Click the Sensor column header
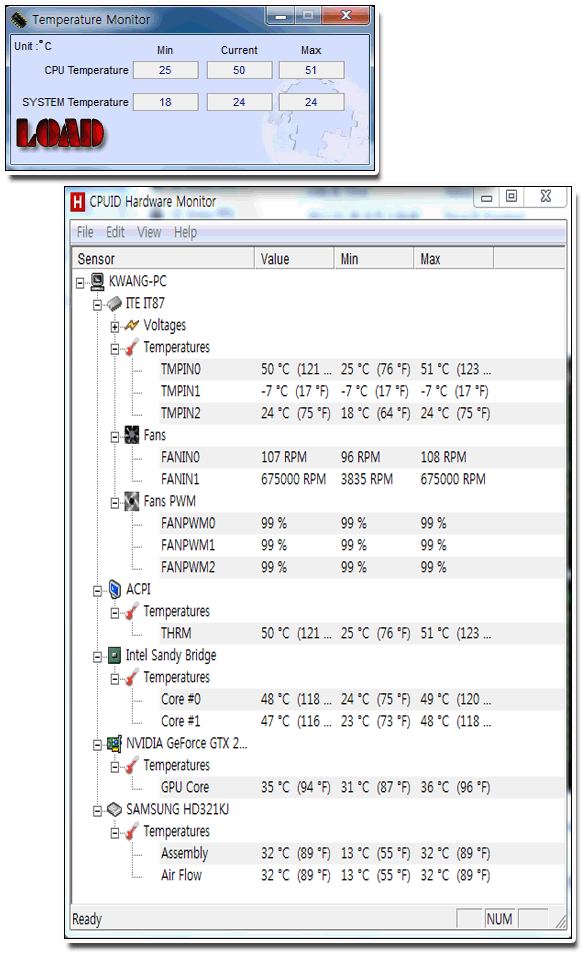 pyautogui.click(x=163, y=259)
